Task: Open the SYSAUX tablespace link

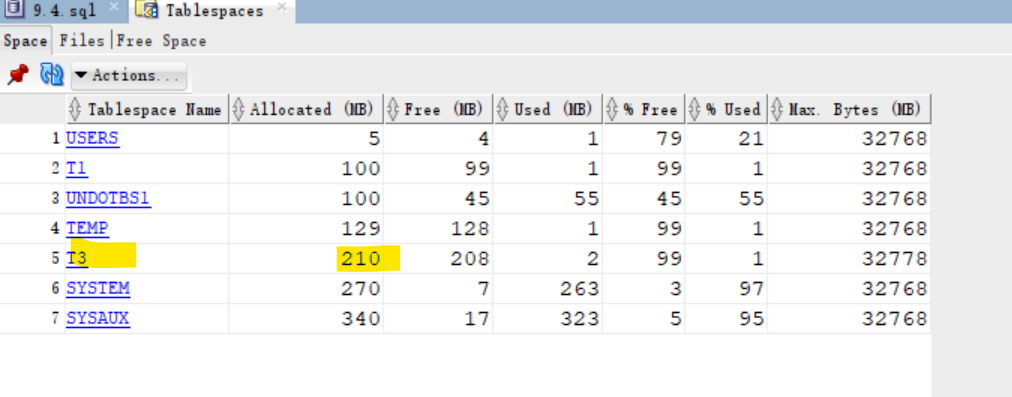Action: pos(97,318)
